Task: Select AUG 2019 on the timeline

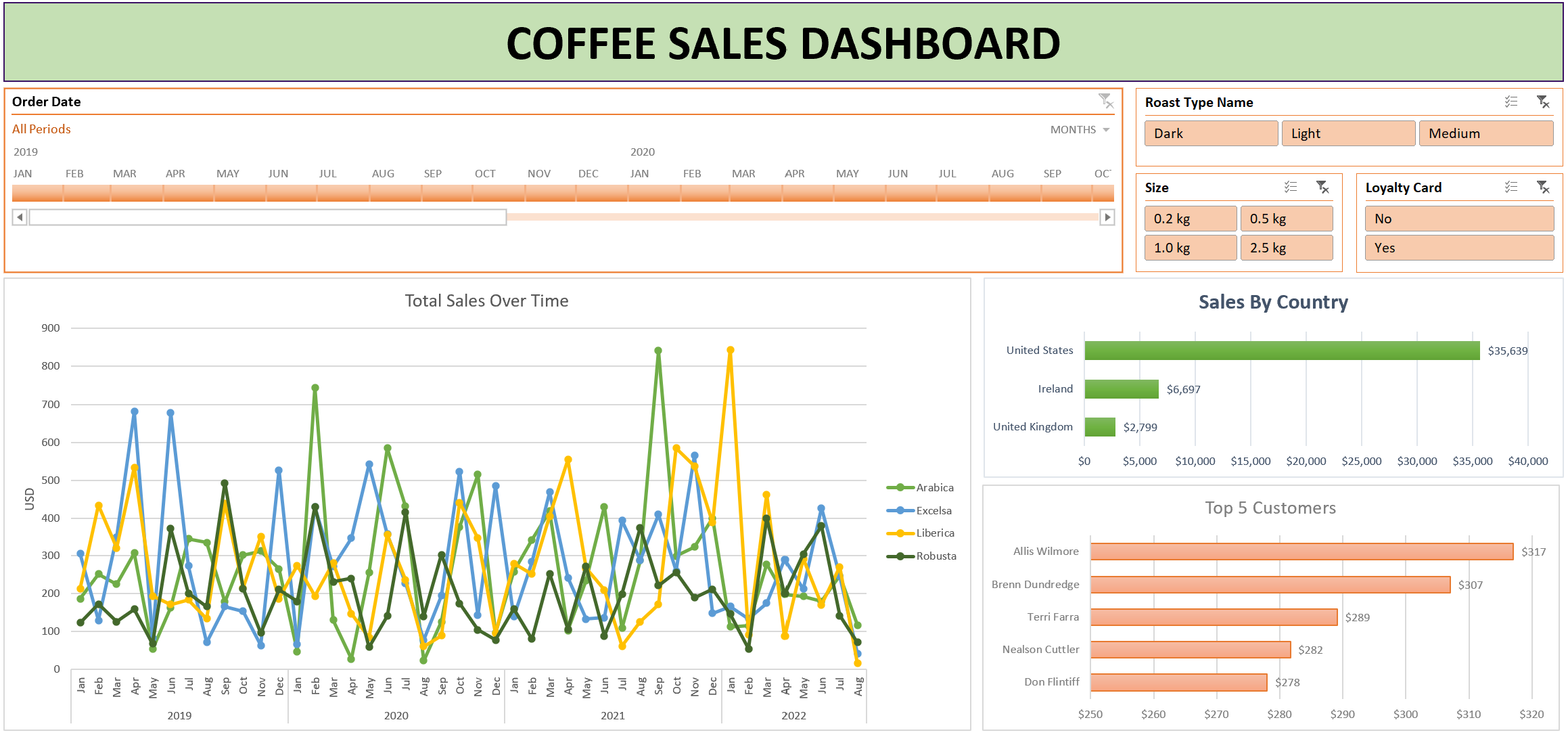Action: [x=395, y=194]
